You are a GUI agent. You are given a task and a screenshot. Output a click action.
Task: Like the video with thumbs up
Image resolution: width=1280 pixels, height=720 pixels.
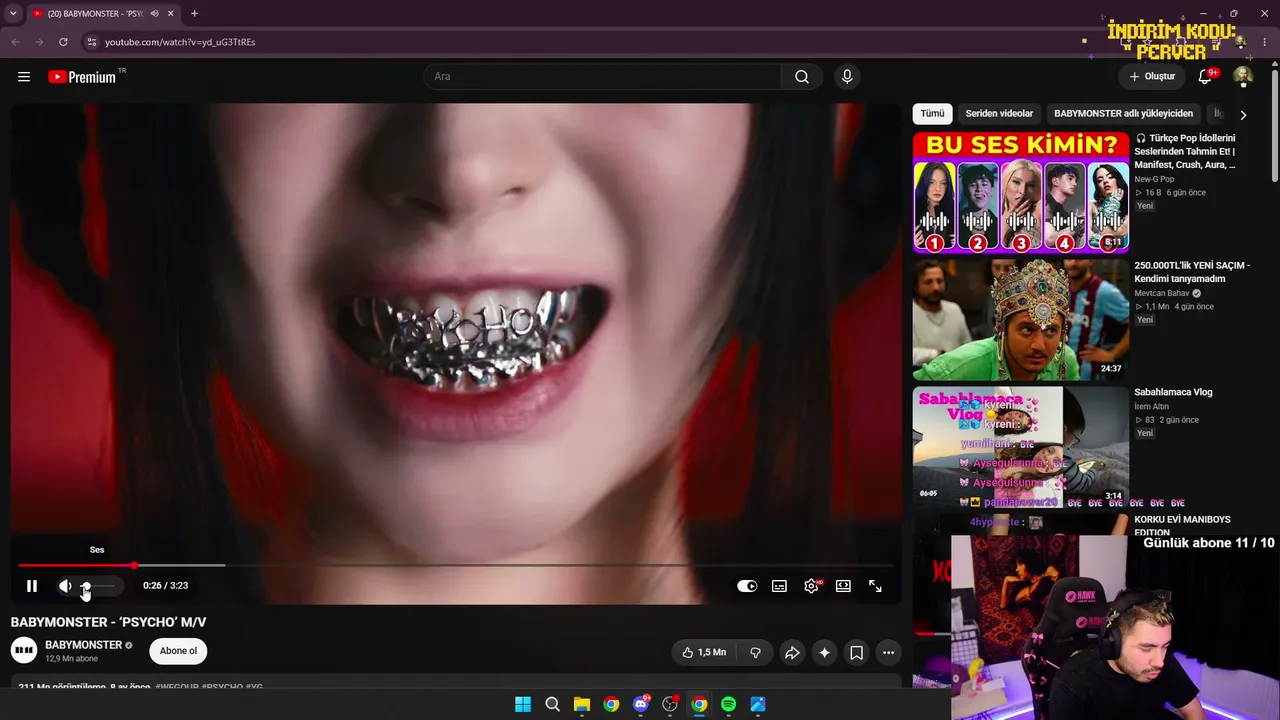tap(705, 653)
